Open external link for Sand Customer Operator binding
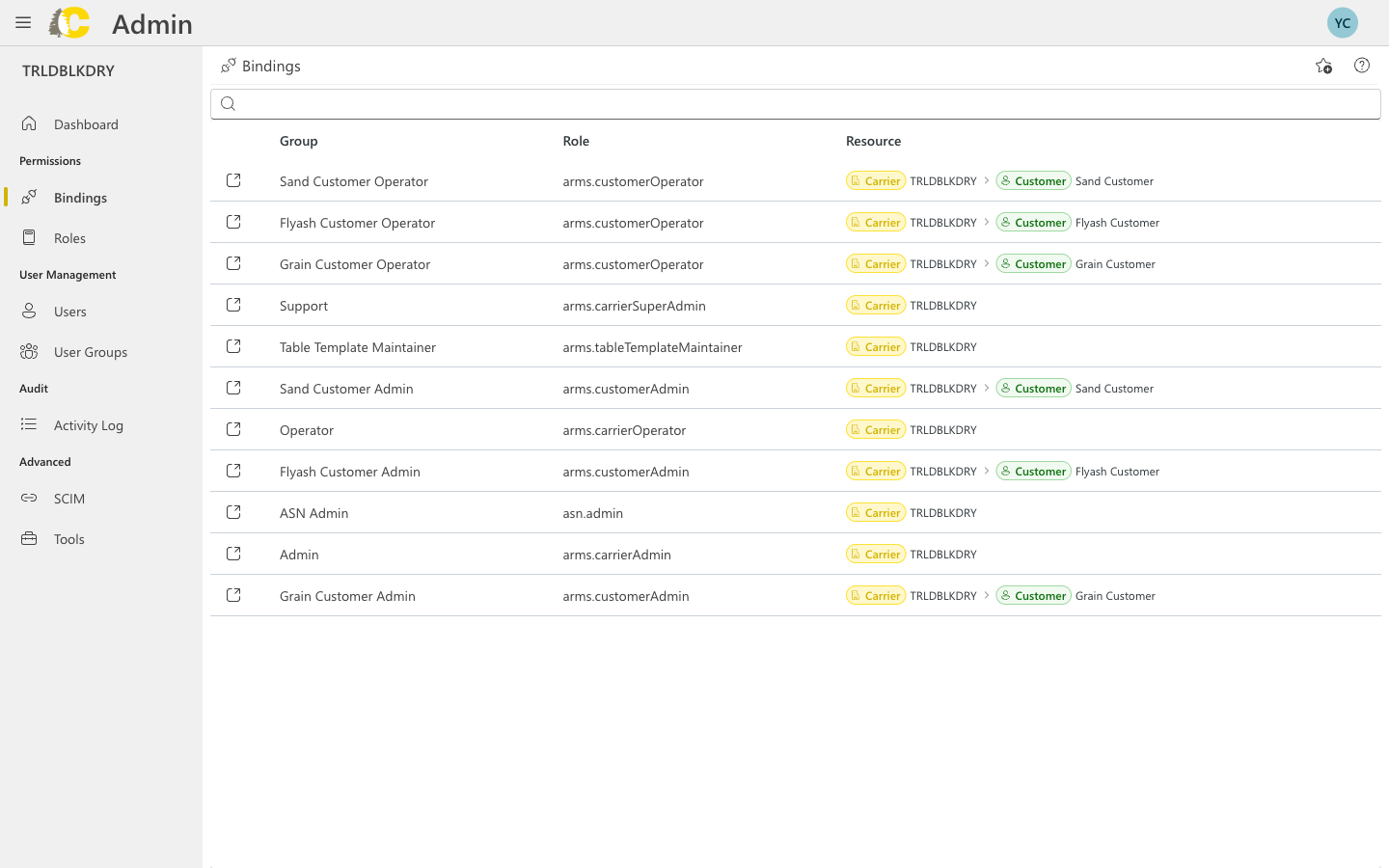The image size is (1389, 868). (232, 179)
